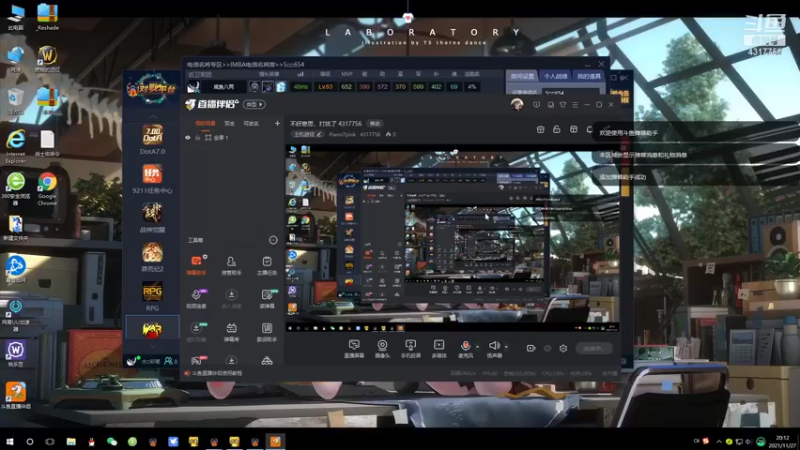Screen dimensions: 800x450
Task: Edit the 主机游戏 category tag
Action: tap(308, 135)
